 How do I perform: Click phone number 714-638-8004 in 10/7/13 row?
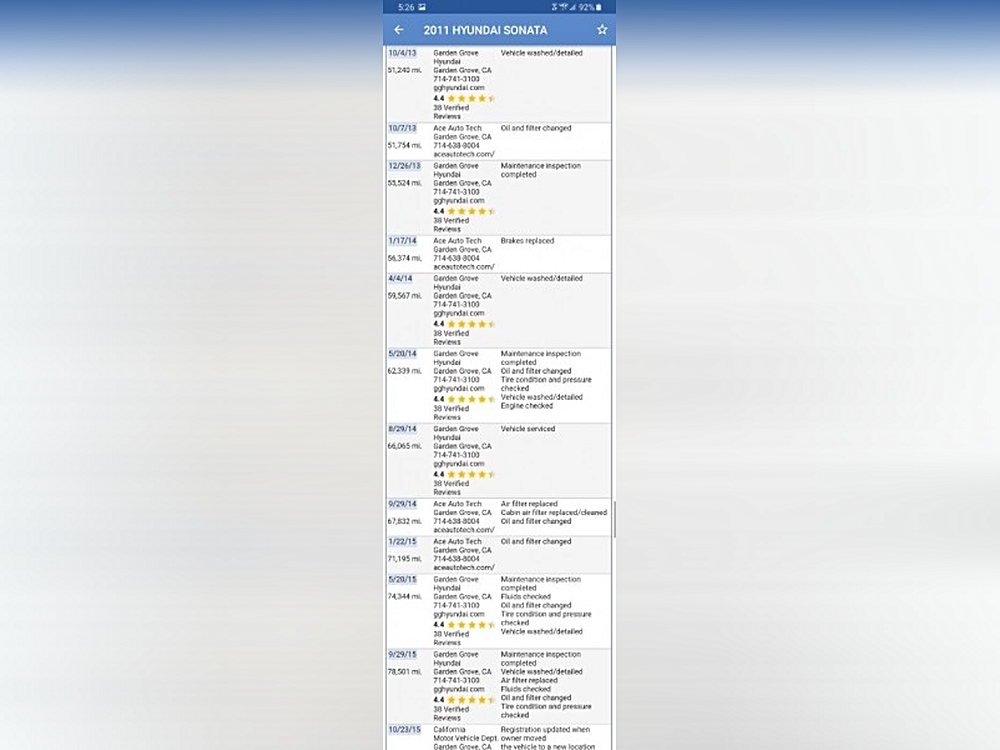[457, 145]
